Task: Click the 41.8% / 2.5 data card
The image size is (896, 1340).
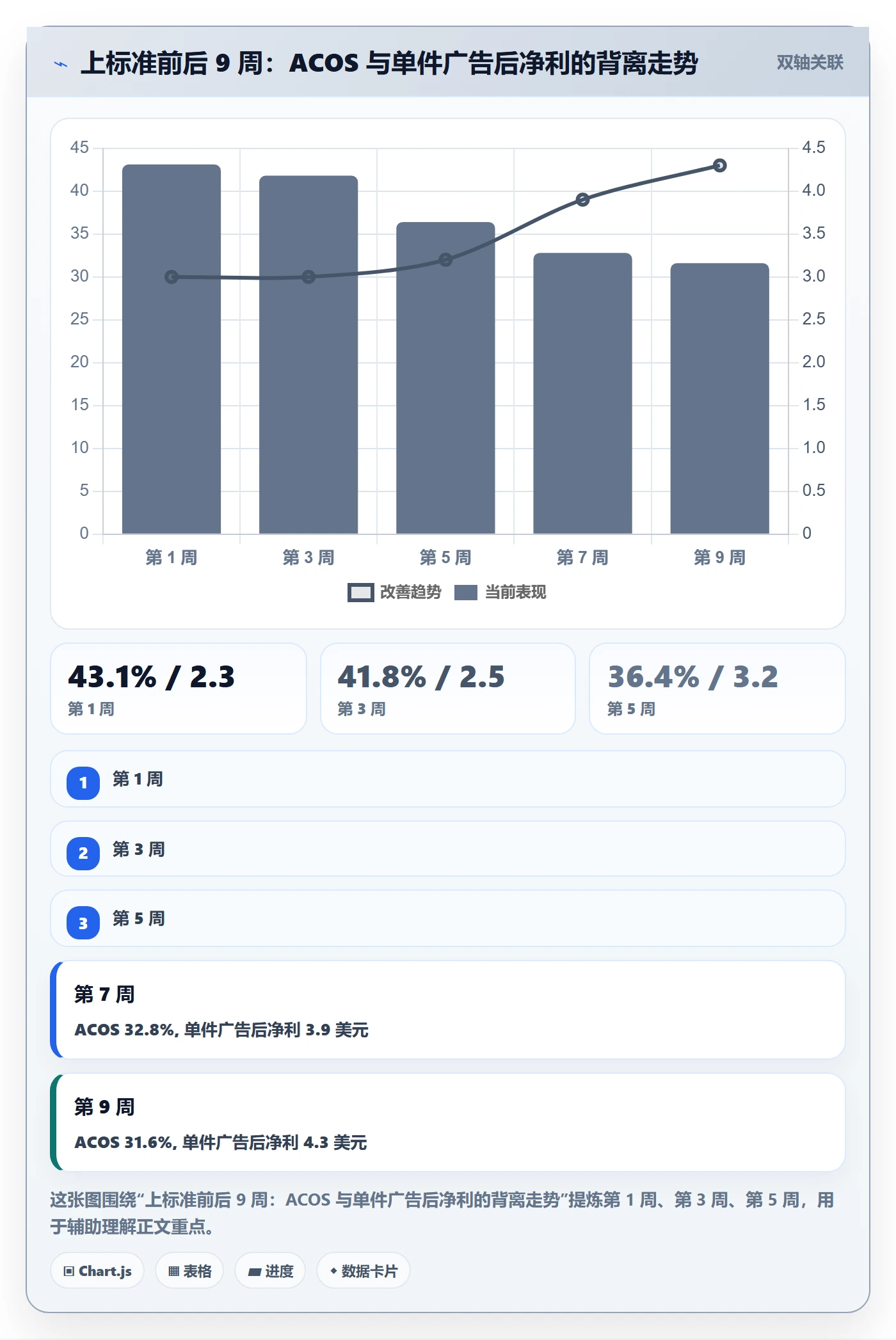Action: [448, 689]
